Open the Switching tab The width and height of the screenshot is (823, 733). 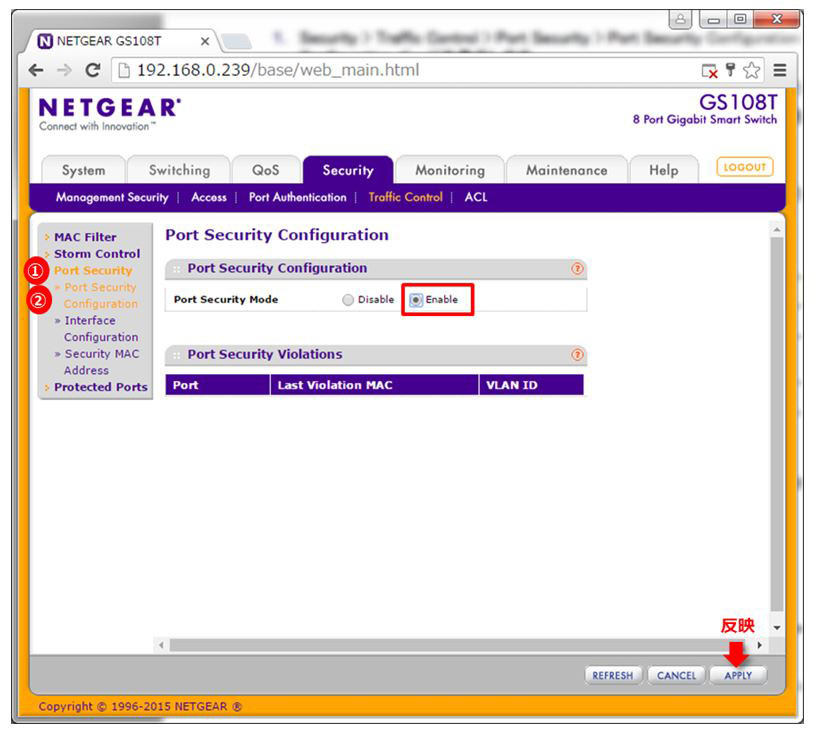point(179,170)
